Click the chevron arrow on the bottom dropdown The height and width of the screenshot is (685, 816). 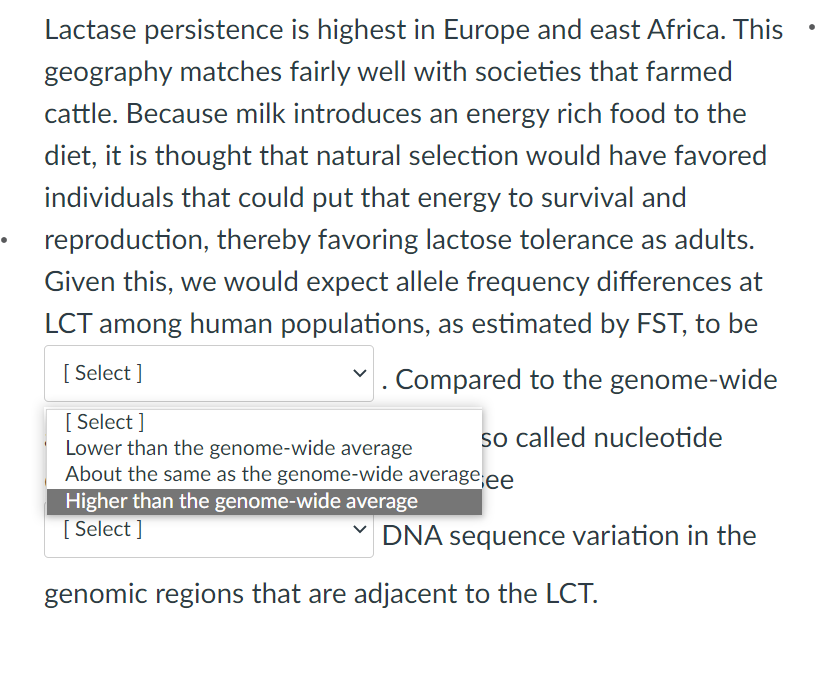tap(359, 529)
